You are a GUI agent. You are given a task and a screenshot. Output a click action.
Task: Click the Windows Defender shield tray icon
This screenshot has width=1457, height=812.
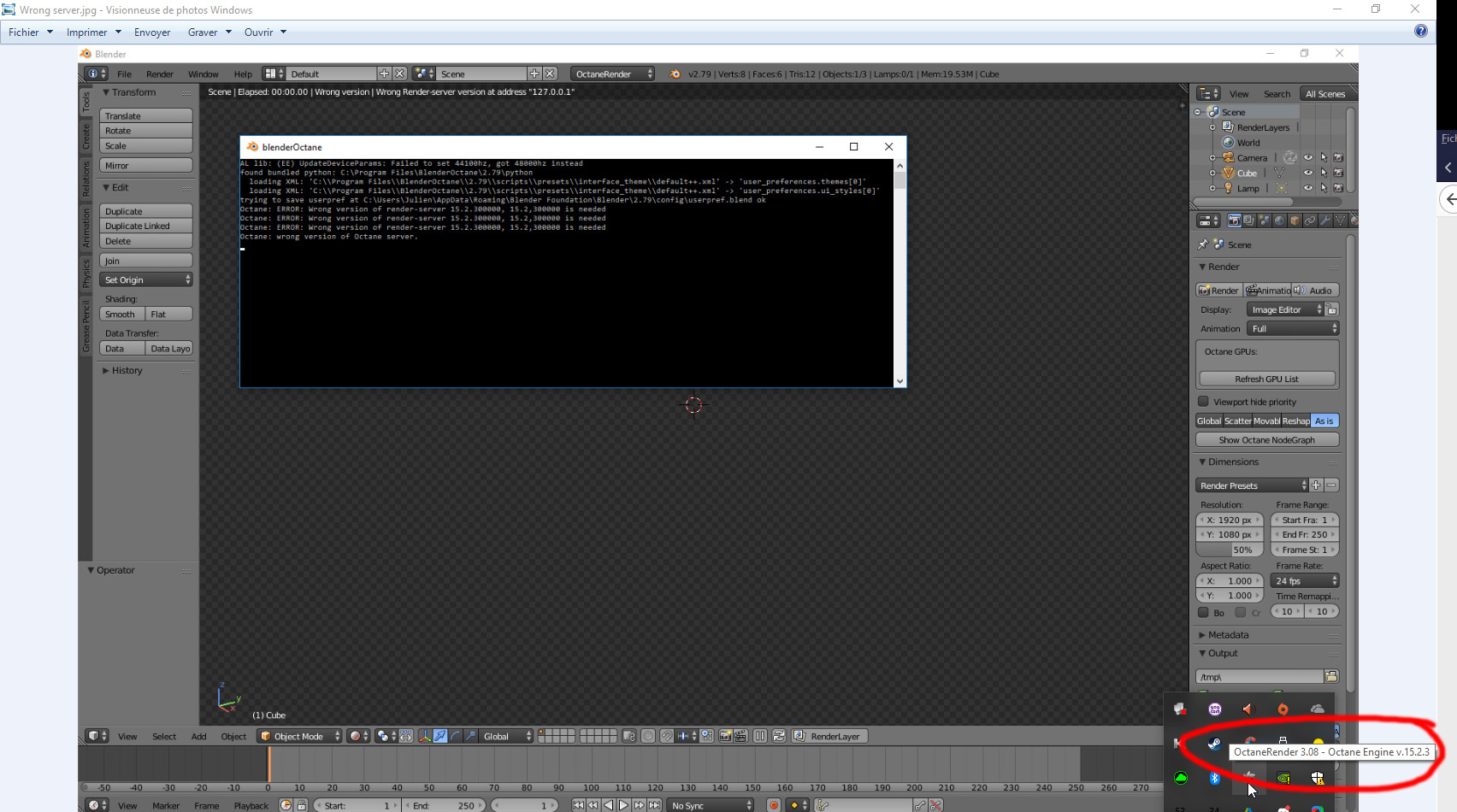(x=1318, y=778)
